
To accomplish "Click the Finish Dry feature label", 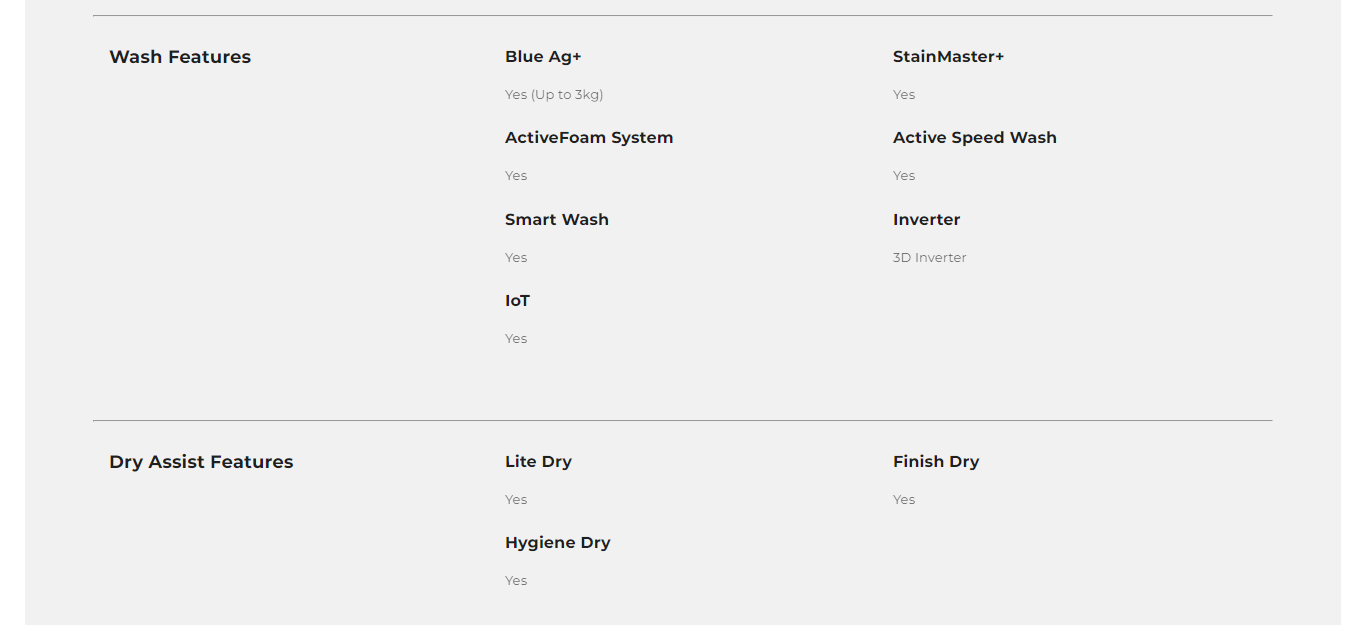I will (x=935, y=462).
